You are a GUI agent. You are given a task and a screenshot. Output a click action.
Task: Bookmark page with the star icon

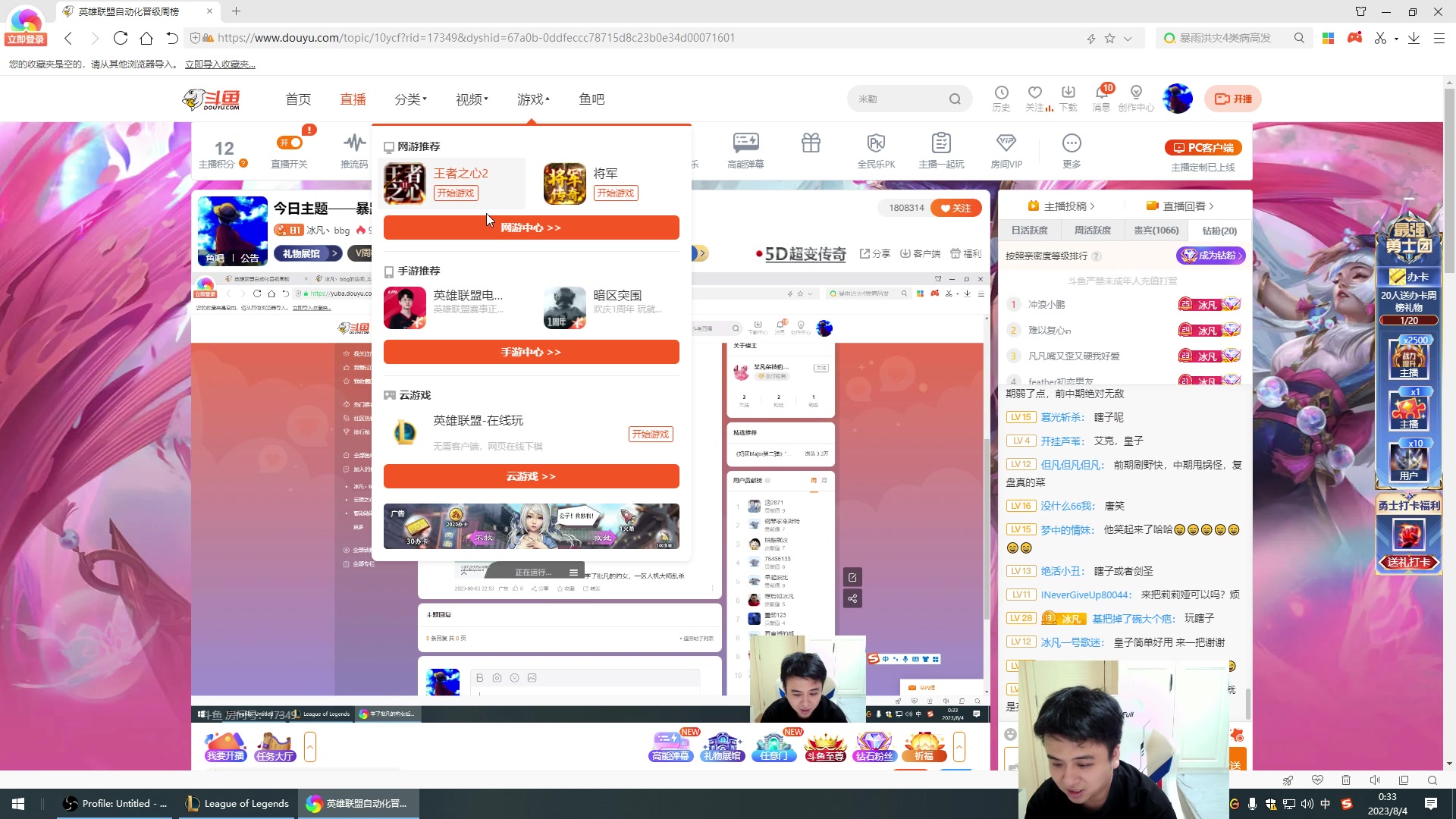1110,38
